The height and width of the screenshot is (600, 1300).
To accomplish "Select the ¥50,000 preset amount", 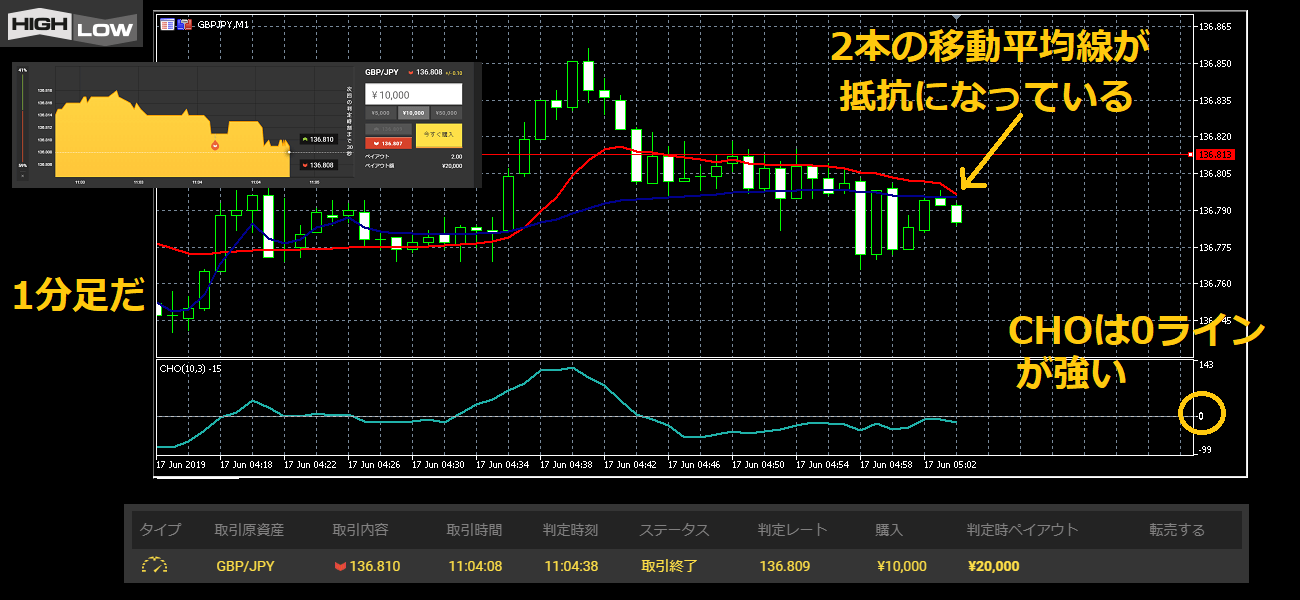I will (445, 113).
